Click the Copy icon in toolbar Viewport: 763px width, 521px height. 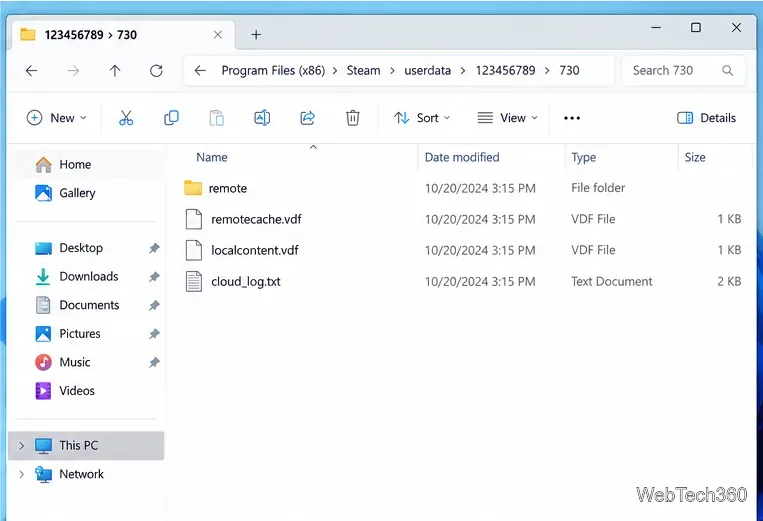(x=171, y=118)
